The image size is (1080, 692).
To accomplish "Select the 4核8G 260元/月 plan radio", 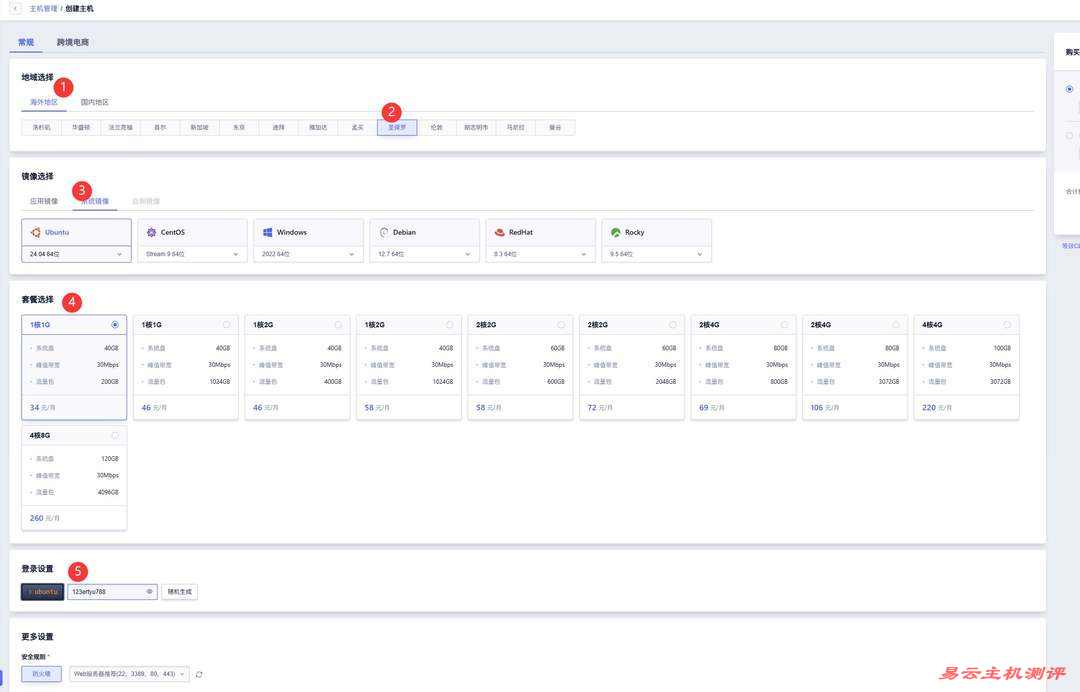I will pos(115,435).
